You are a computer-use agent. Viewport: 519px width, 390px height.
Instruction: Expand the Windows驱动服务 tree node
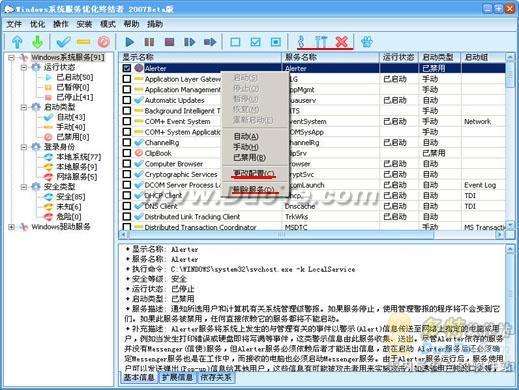(x=11, y=227)
